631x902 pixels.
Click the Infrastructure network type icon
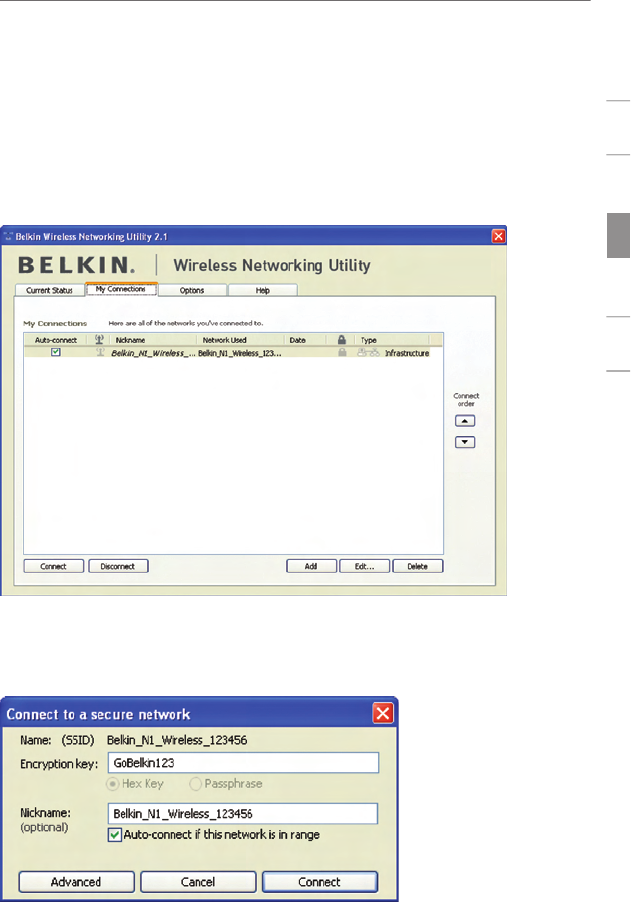[369, 353]
